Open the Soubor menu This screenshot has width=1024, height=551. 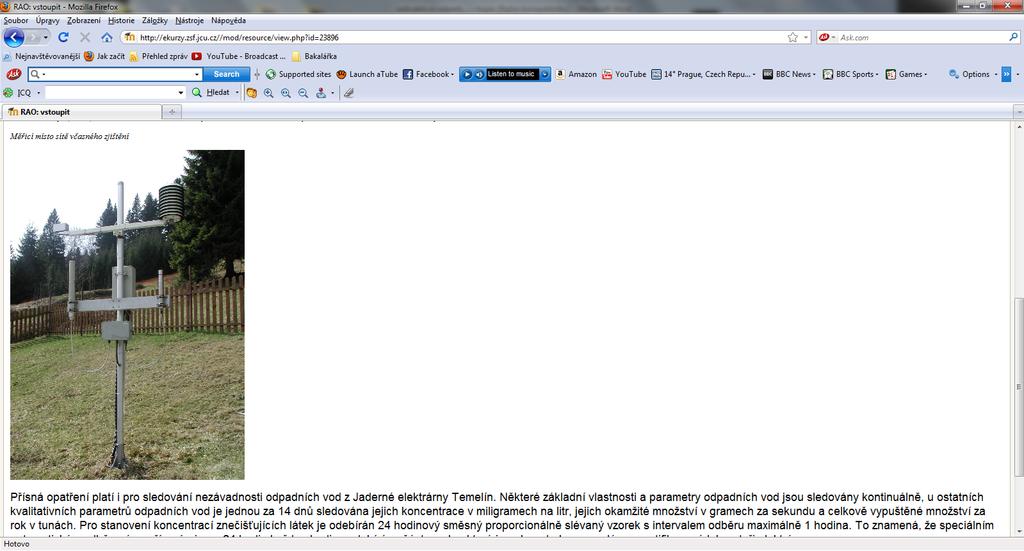(x=16, y=20)
